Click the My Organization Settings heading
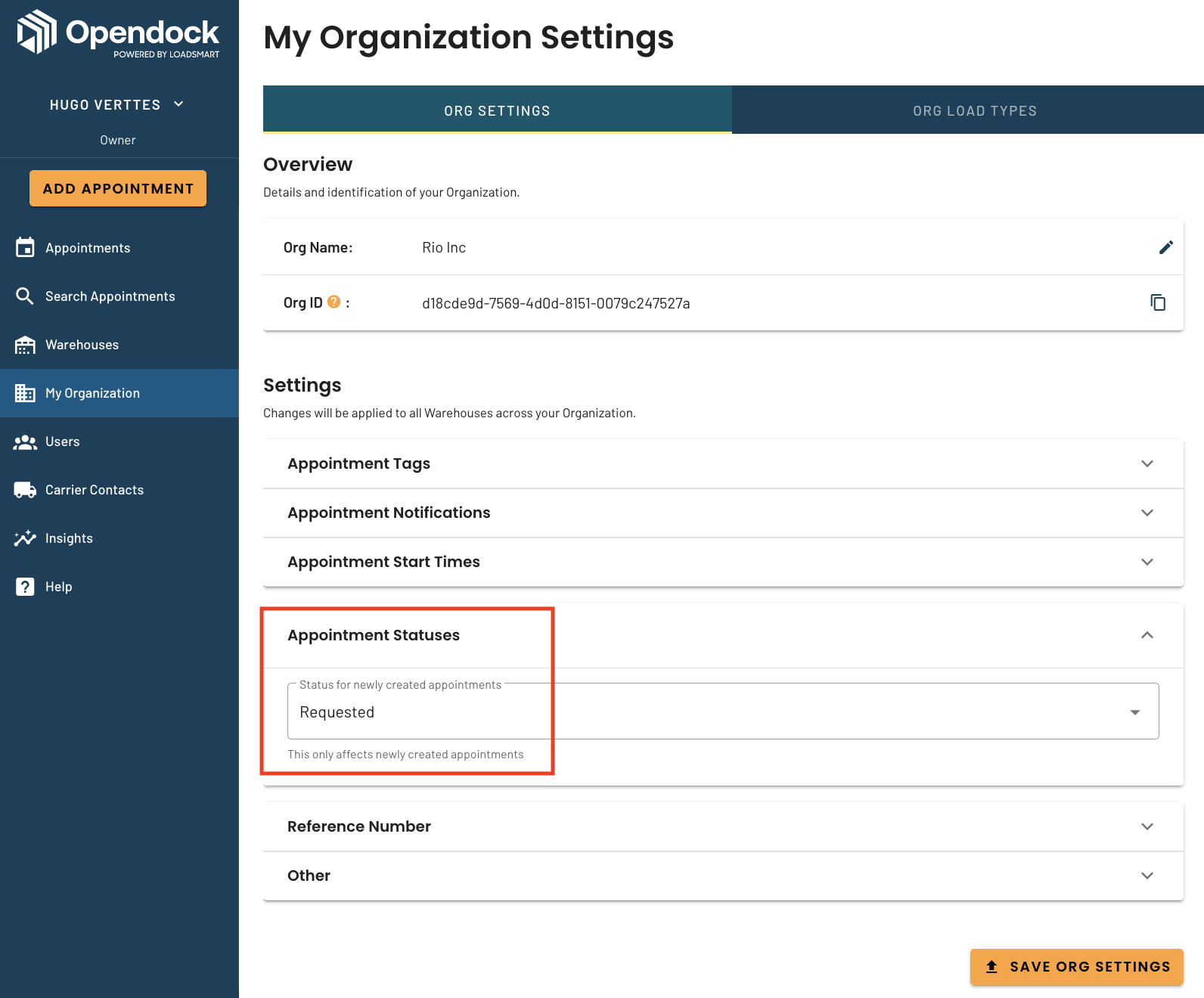The width and height of the screenshot is (1204, 998). coord(468,37)
